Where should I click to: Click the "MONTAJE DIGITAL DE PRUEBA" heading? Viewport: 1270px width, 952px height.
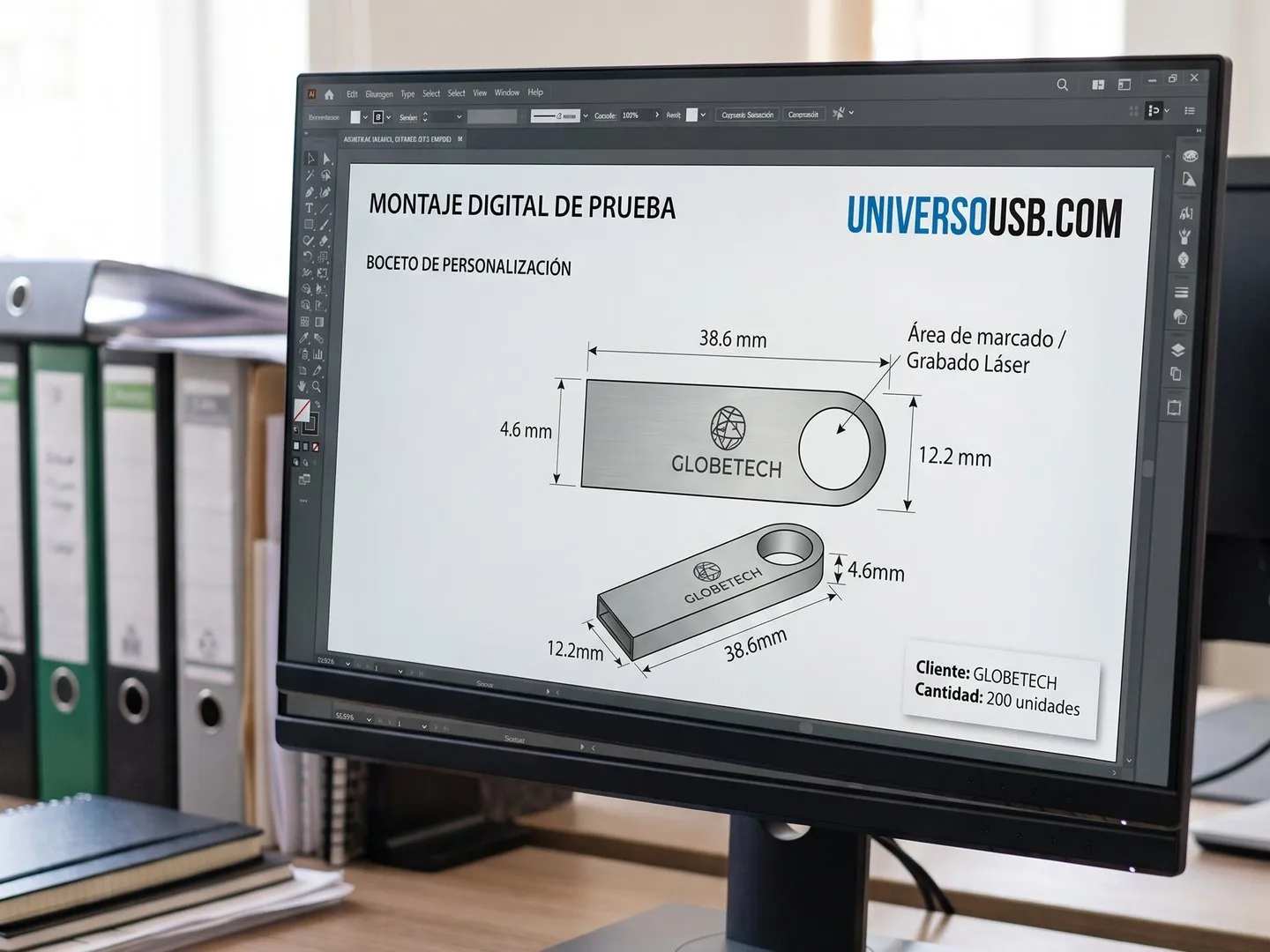point(522,206)
